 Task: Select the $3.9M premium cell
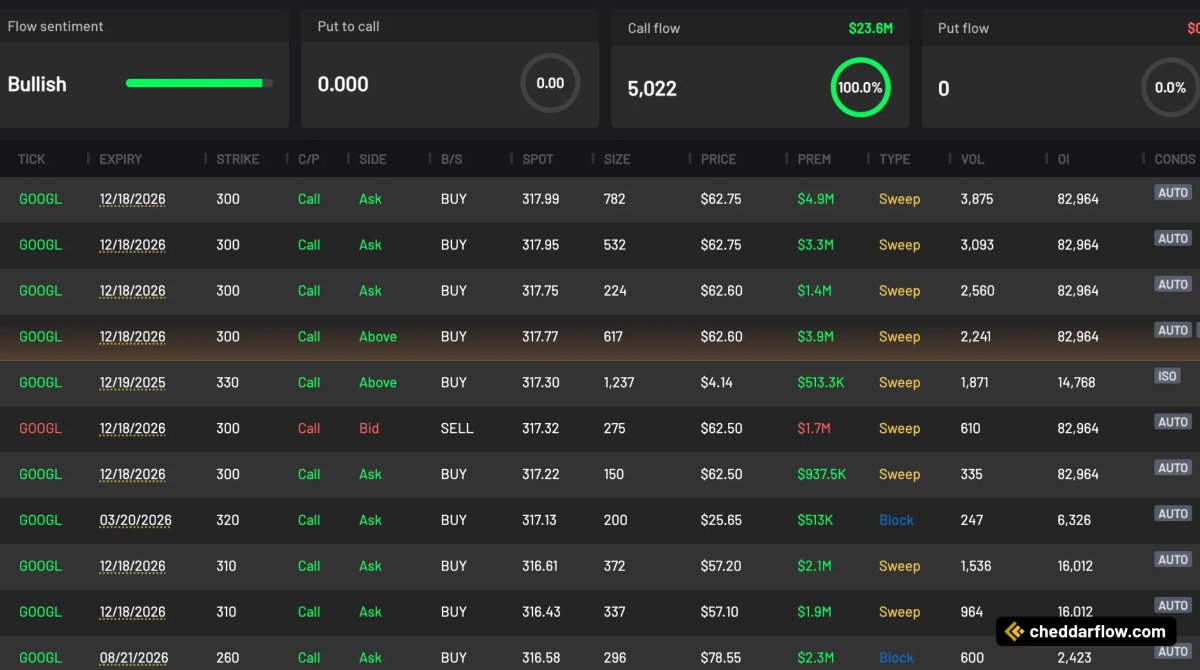[x=815, y=337]
